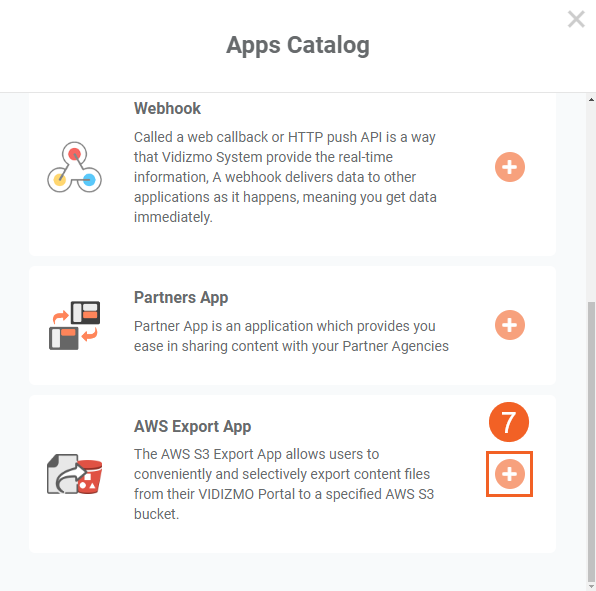The height and width of the screenshot is (591, 596).
Task: Click the Webhook three-circle logo icon
Action: pyautogui.click(x=74, y=167)
